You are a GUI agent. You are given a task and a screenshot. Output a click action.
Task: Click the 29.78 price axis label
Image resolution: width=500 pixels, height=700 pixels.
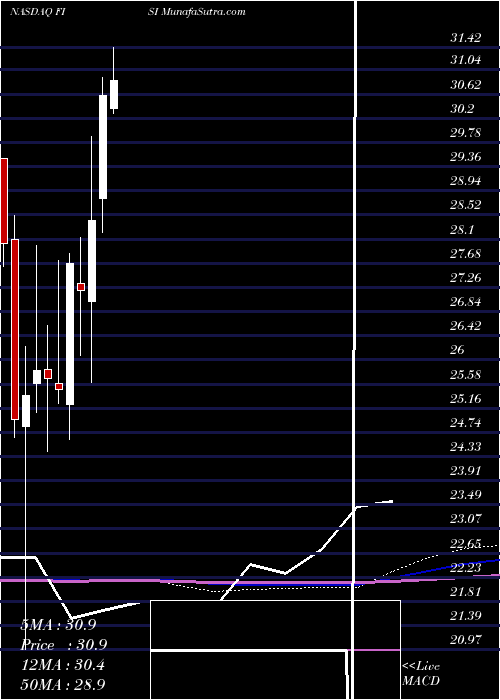tap(466, 133)
